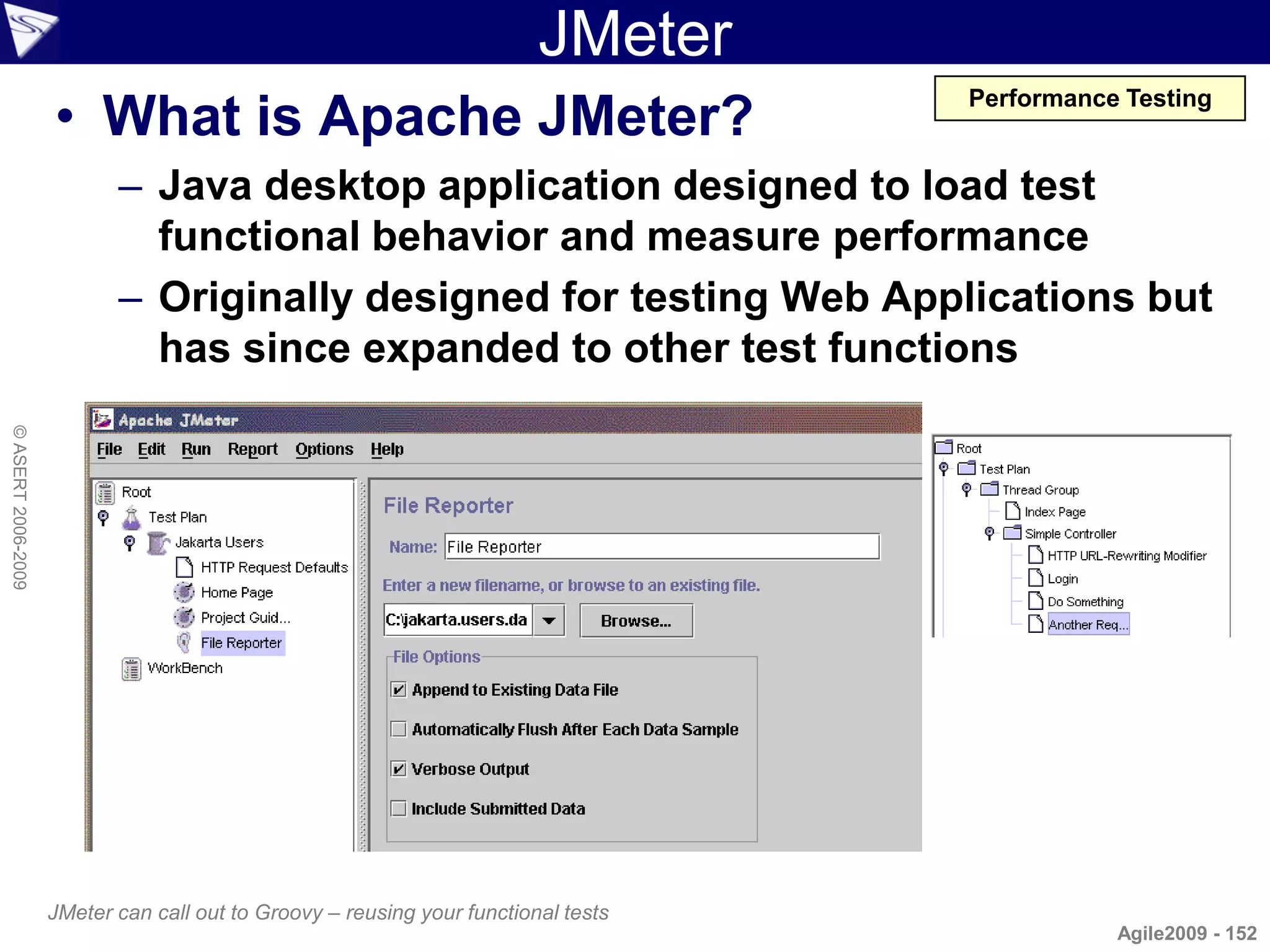Collapse the Simple Controller node
The image size is (1270, 952).
[x=990, y=533]
